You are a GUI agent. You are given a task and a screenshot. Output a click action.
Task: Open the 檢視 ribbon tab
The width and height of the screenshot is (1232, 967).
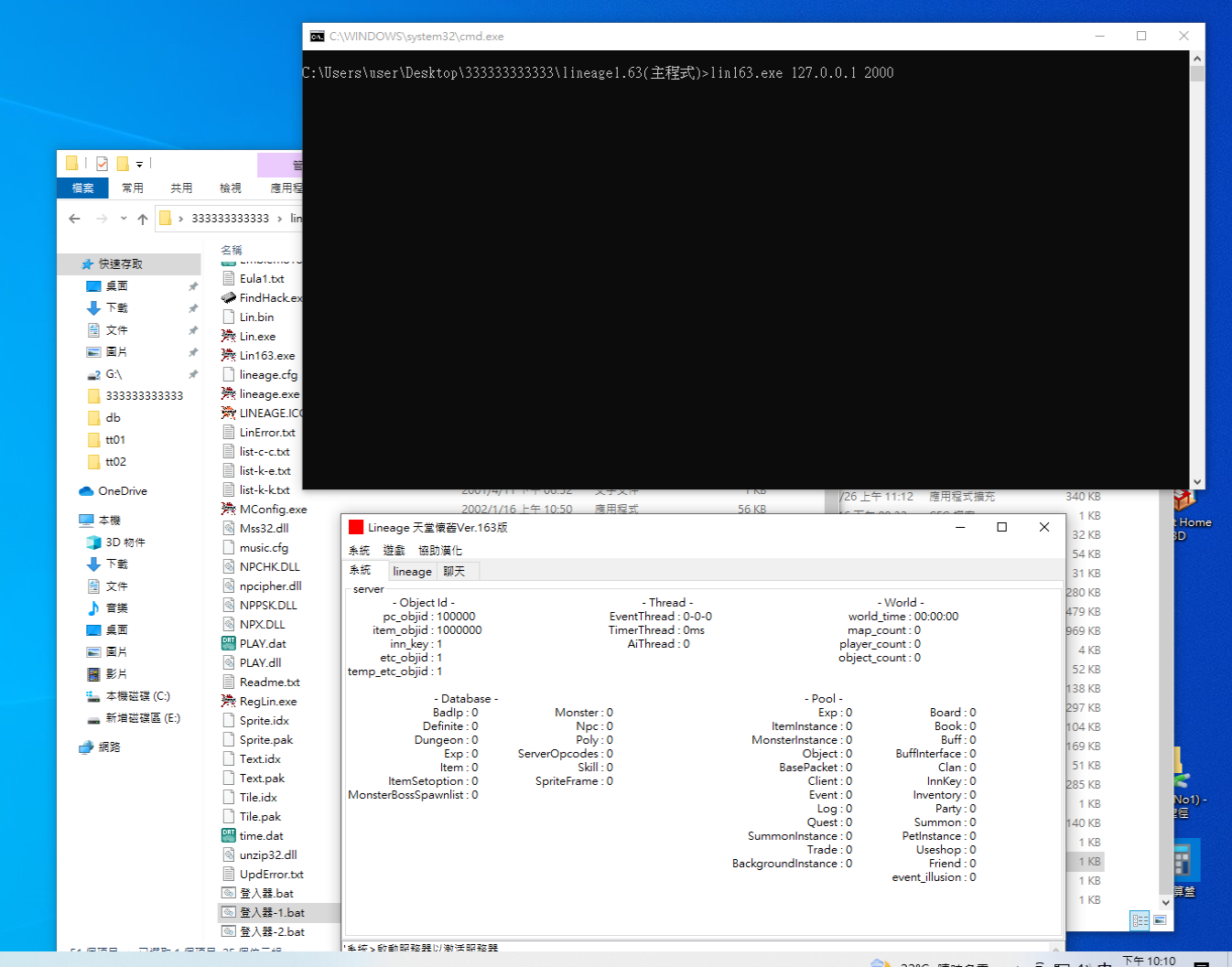pyautogui.click(x=231, y=188)
